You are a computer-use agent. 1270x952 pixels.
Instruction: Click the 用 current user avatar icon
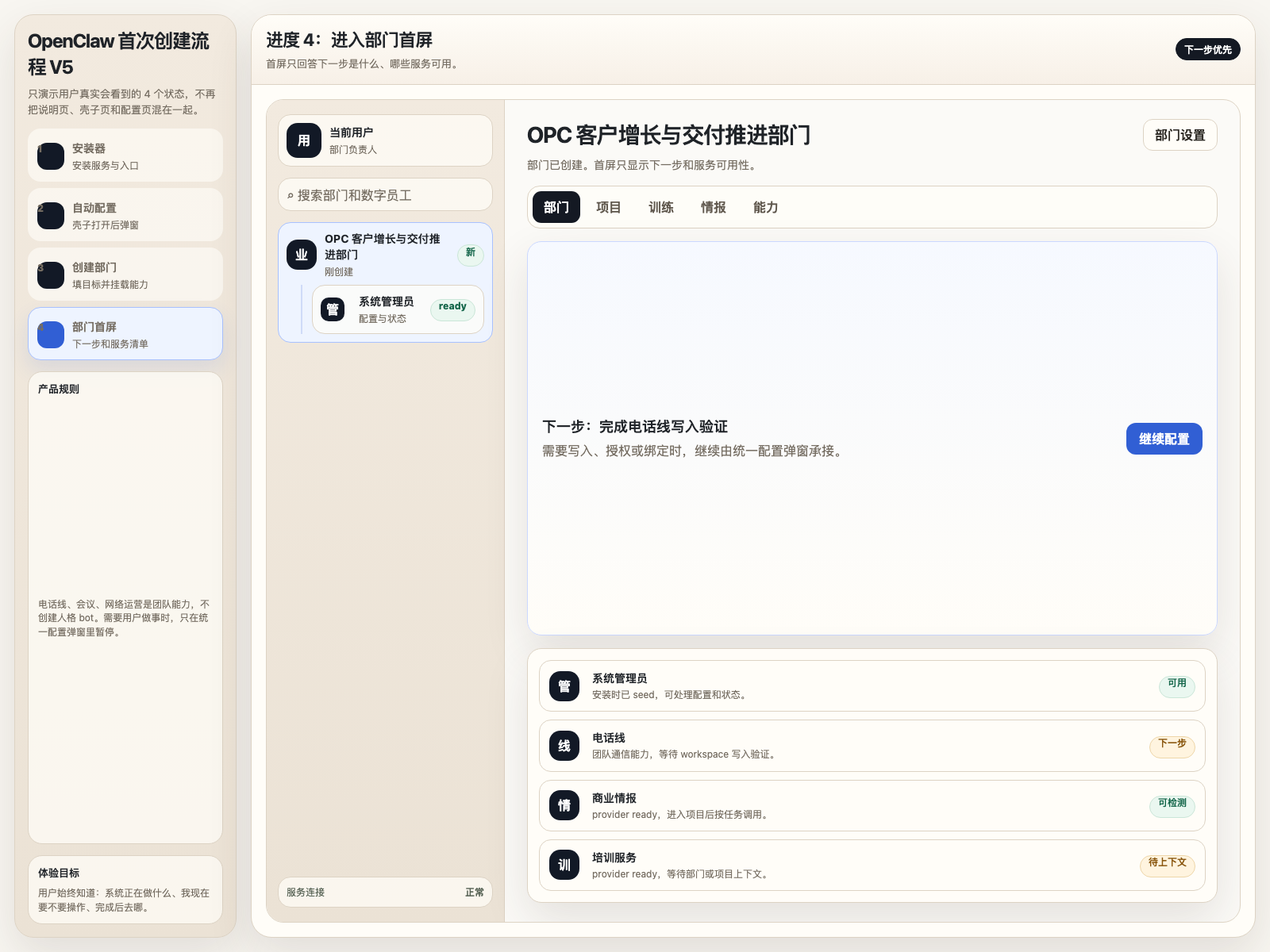coord(304,140)
